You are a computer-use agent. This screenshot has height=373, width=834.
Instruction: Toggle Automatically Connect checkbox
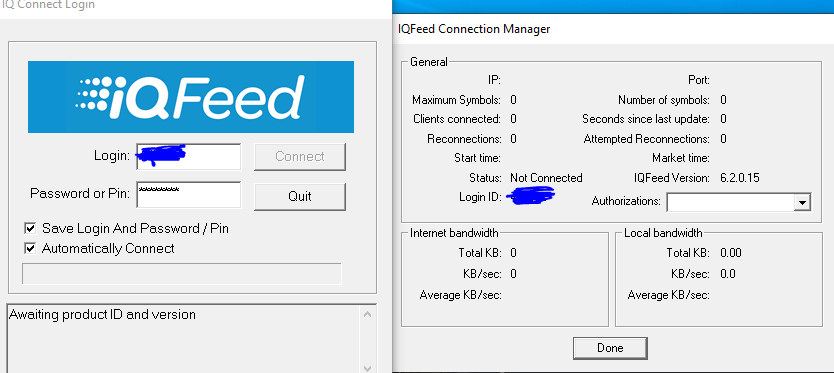pyautogui.click(x=30, y=248)
